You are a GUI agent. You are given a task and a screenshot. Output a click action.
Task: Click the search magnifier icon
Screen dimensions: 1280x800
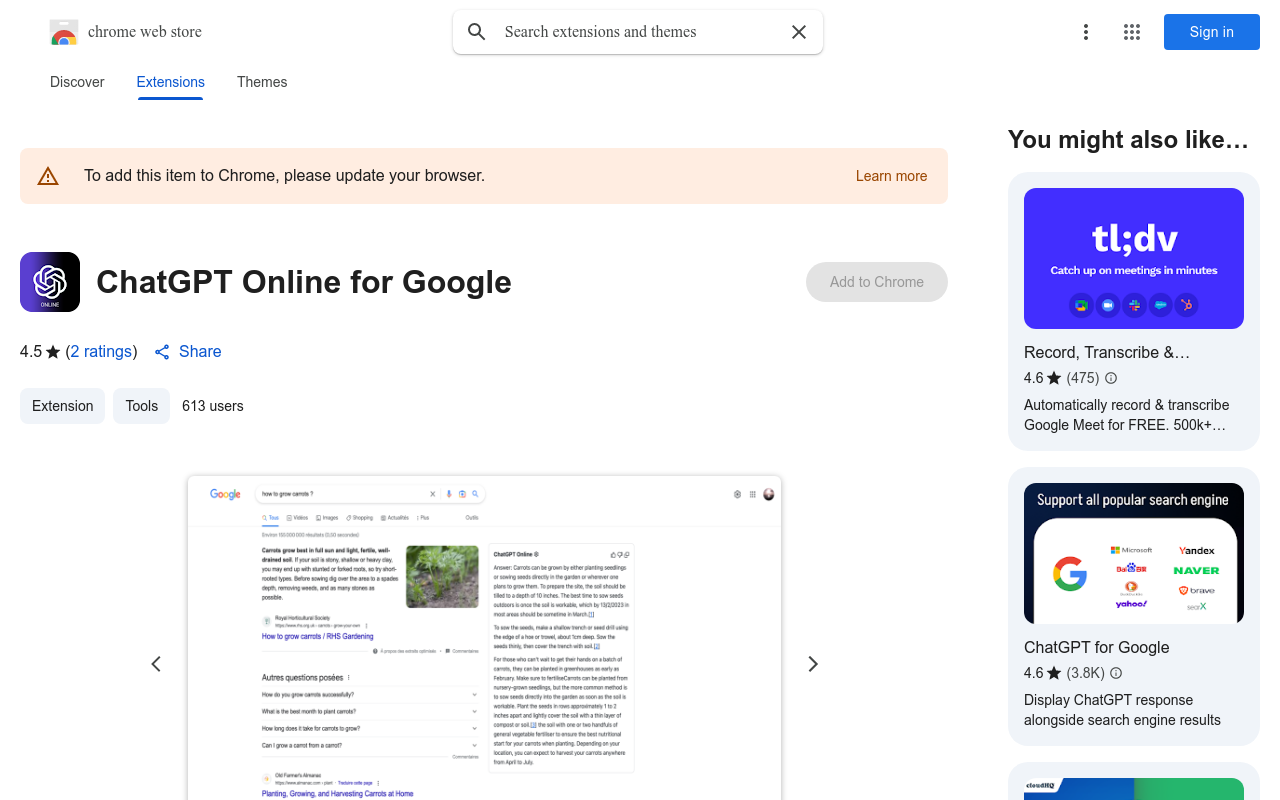pos(477,32)
